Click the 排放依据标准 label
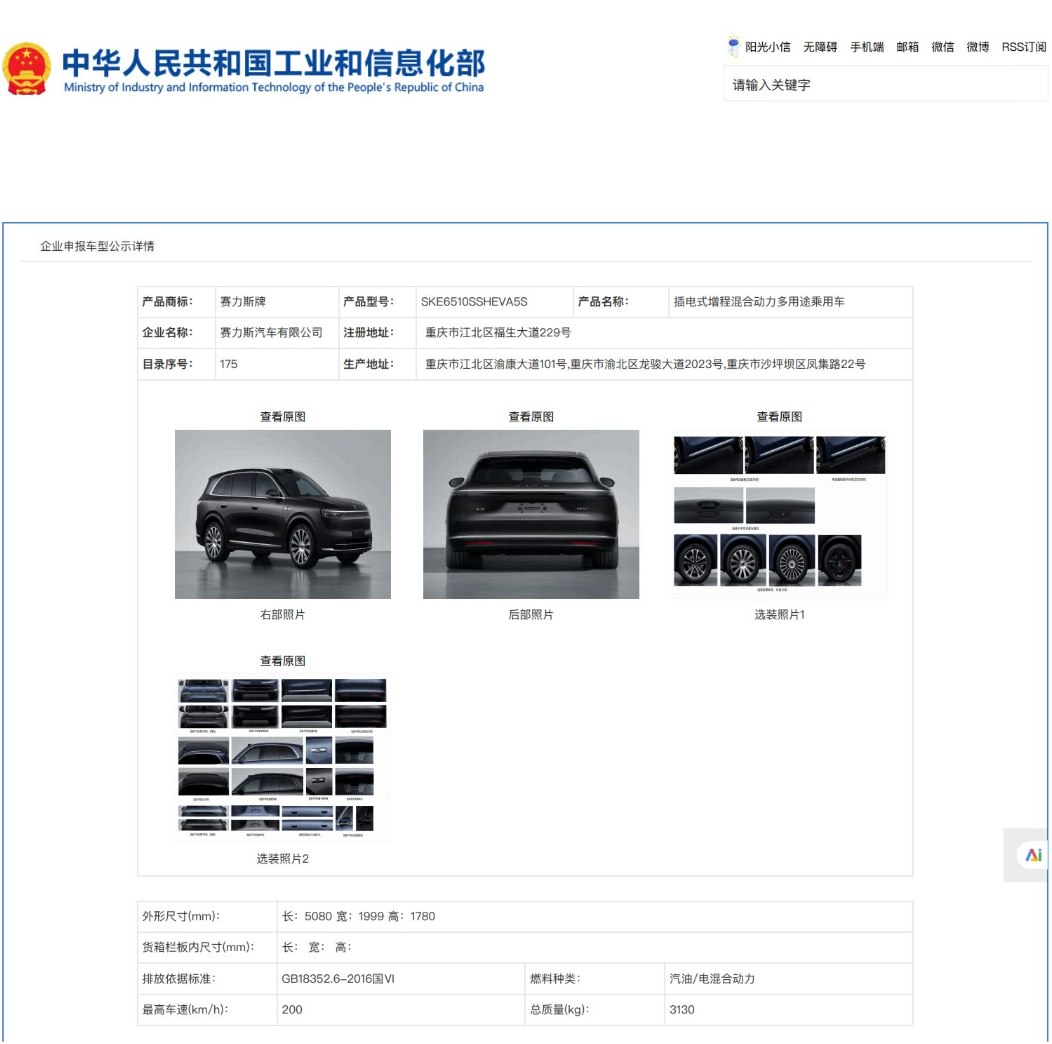 click(178, 979)
